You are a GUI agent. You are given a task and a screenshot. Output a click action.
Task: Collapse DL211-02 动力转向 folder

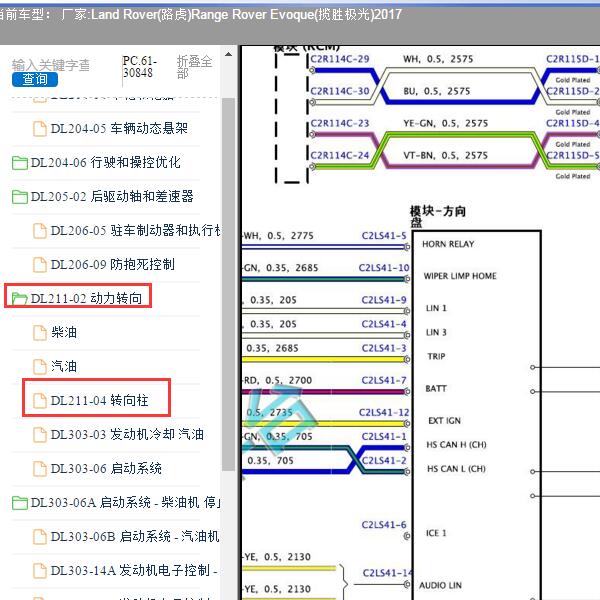coord(86,298)
